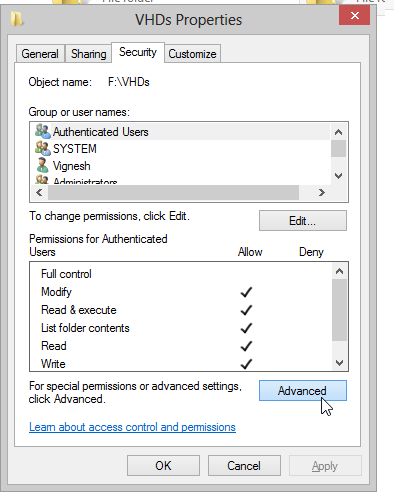The width and height of the screenshot is (400, 504).
Task: Select the Vignesh user icon
Action: 43,165
